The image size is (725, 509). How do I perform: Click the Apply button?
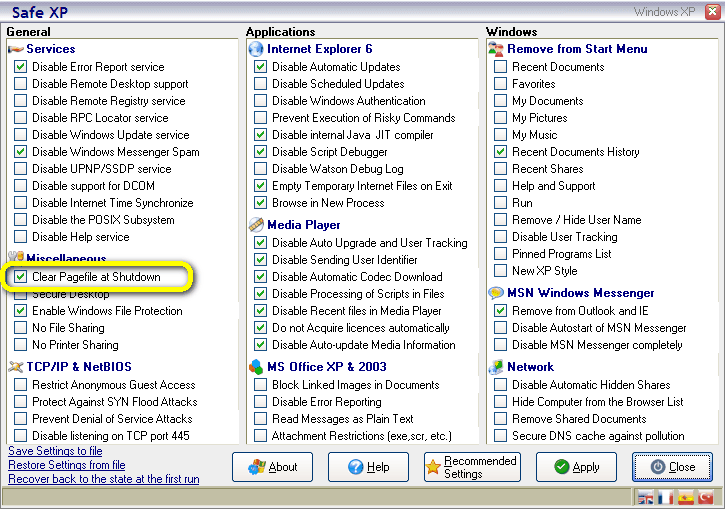[576, 467]
